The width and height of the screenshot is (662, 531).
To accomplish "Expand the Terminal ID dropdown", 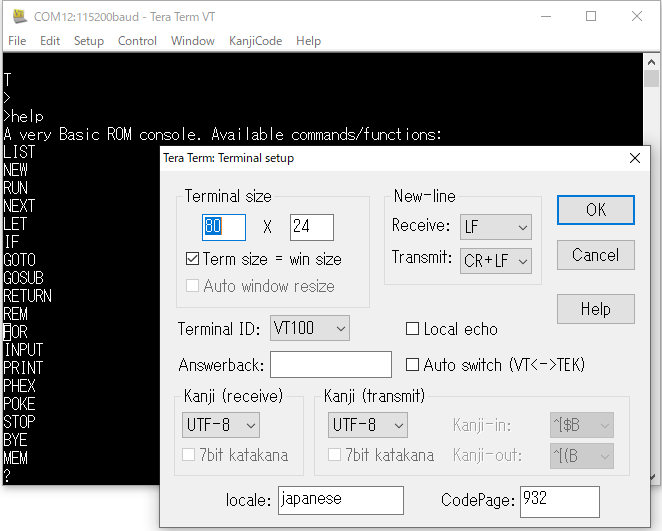I will click(310, 328).
